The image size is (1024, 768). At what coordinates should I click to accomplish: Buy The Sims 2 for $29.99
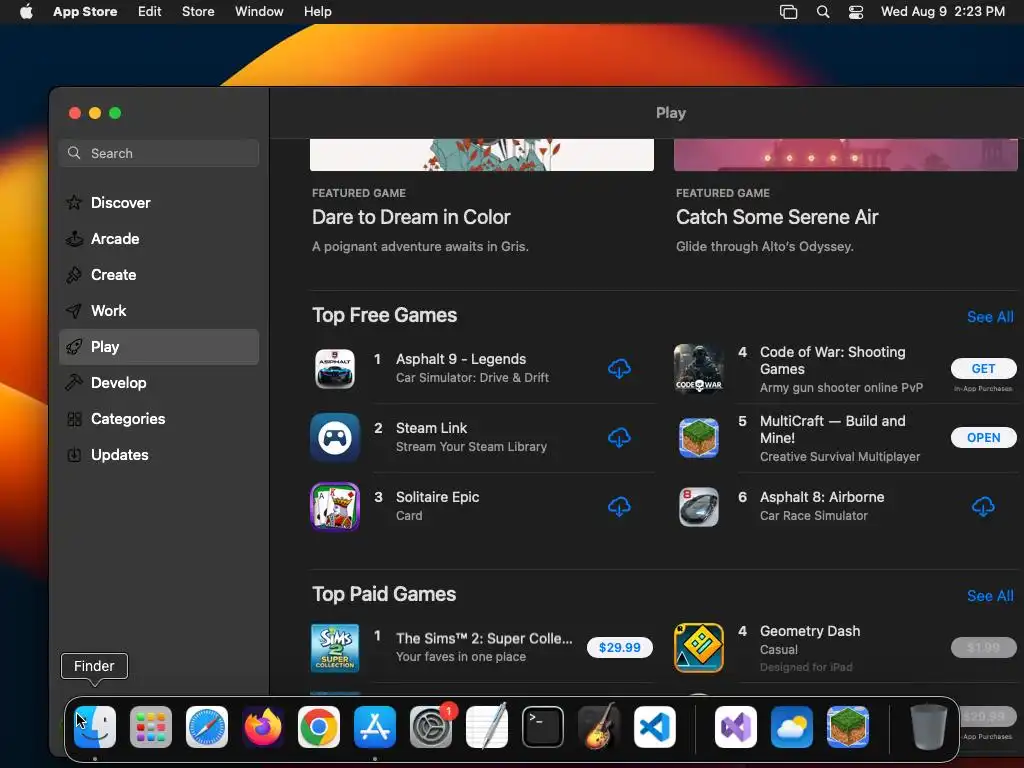click(620, 647)
